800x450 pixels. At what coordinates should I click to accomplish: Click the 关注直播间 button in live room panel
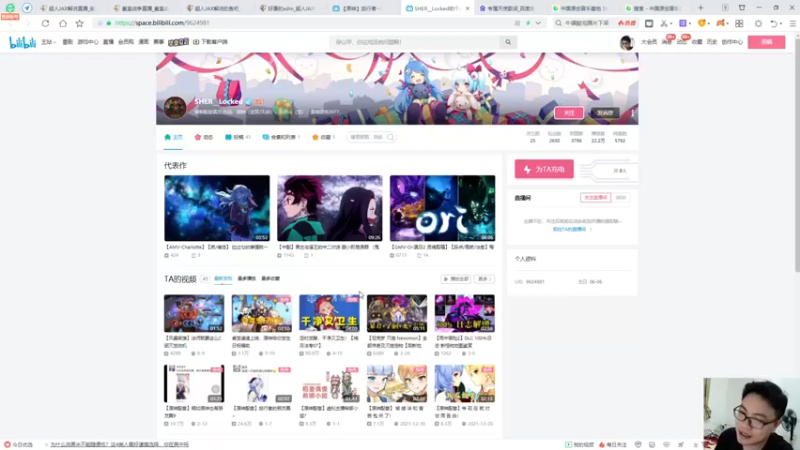[595, 197]
